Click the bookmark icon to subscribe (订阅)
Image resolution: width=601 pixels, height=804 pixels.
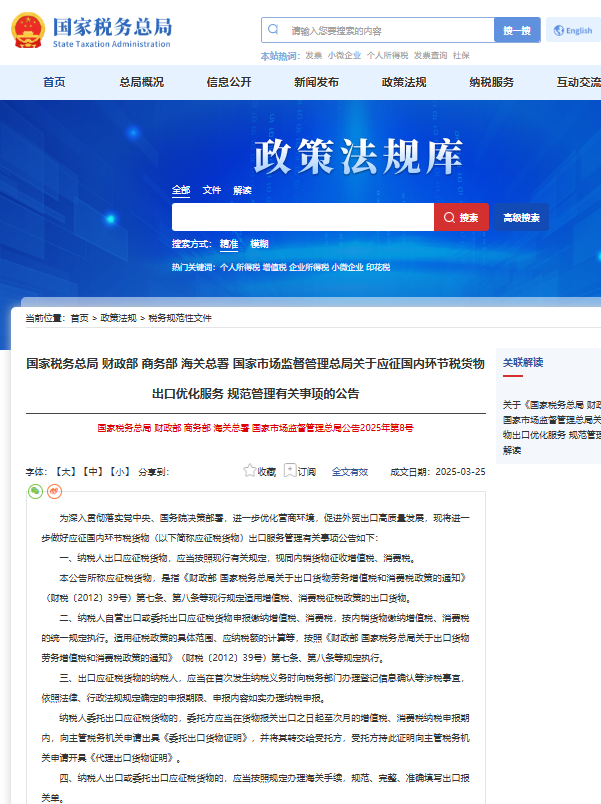click(290, 470)
